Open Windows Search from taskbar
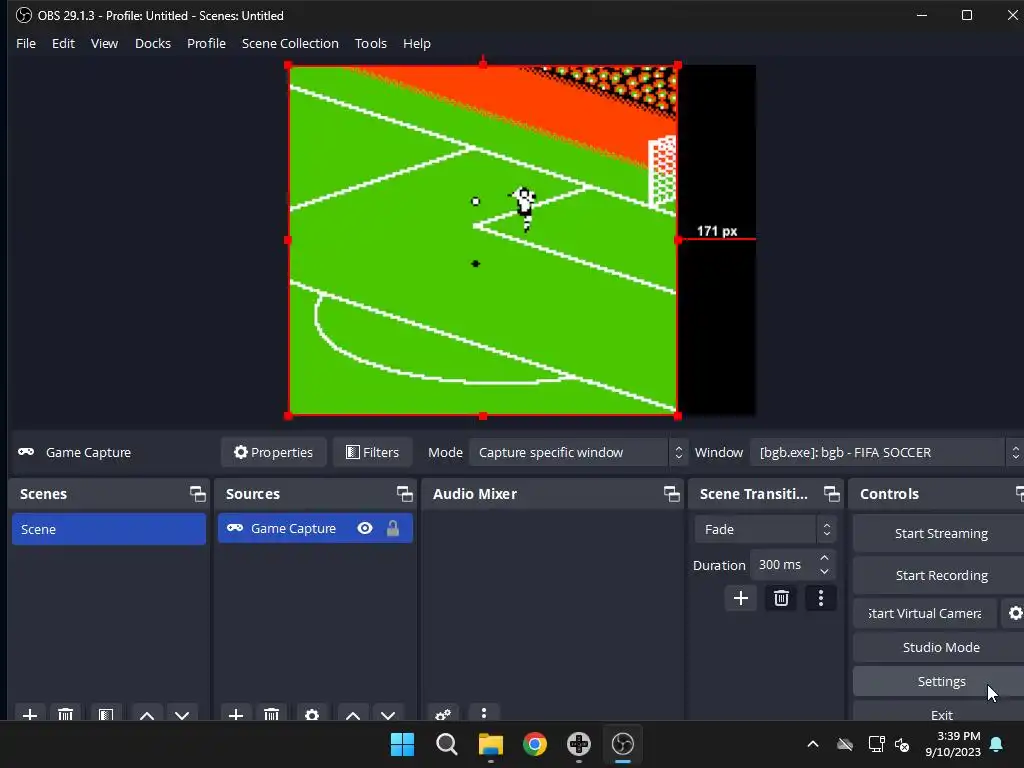The height and width of the screenshot is (768, 1024). [447, 744]
